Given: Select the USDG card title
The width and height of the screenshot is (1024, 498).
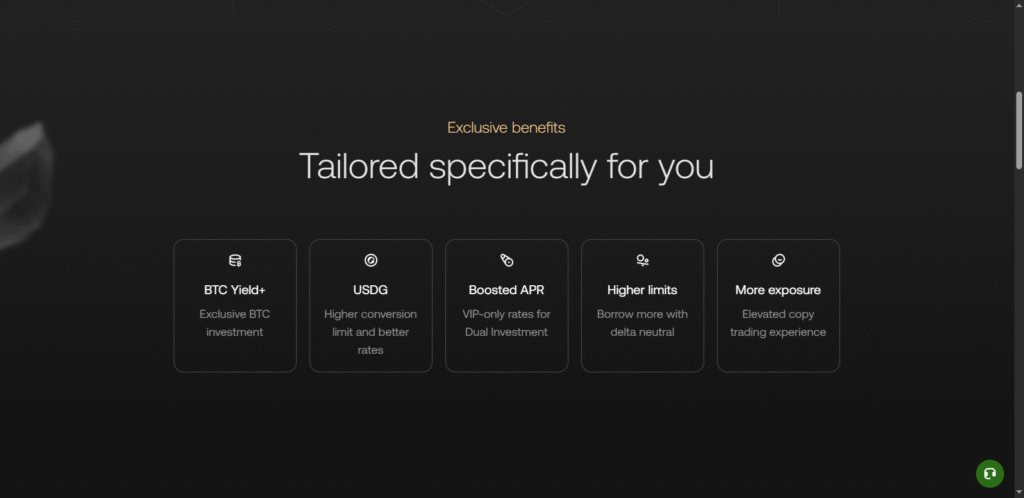Looking at the screenshot, I should [x=371, y=290].
